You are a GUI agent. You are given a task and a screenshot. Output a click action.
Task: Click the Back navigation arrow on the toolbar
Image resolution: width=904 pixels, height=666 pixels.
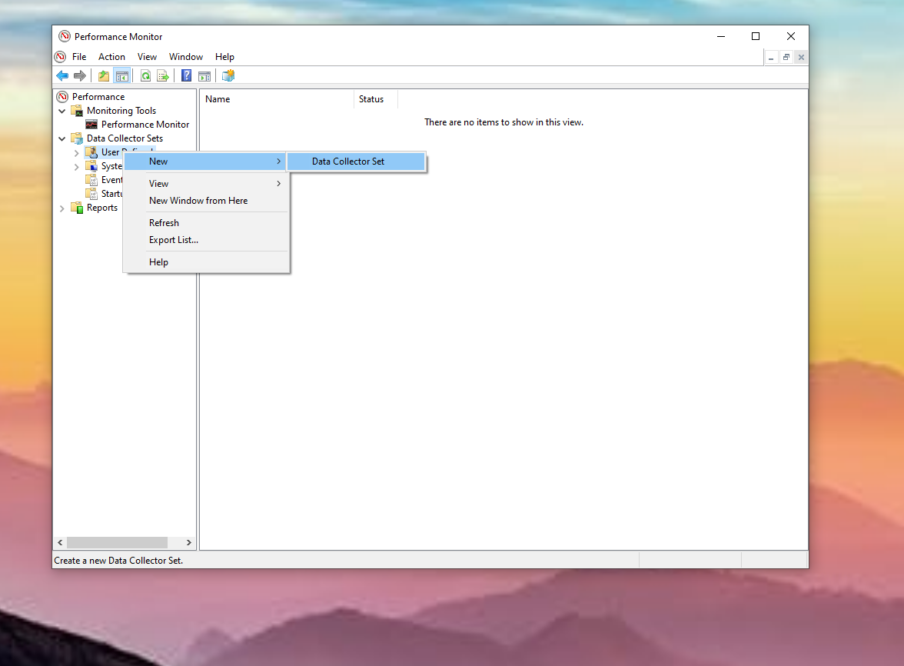point(62,75)
